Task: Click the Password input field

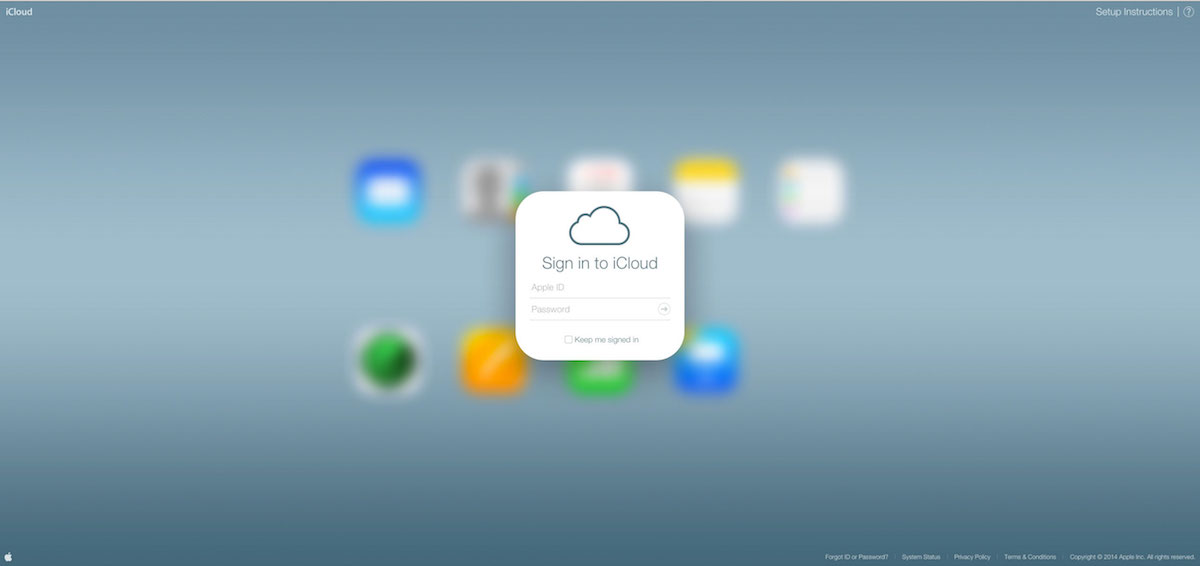Action: 592,309
